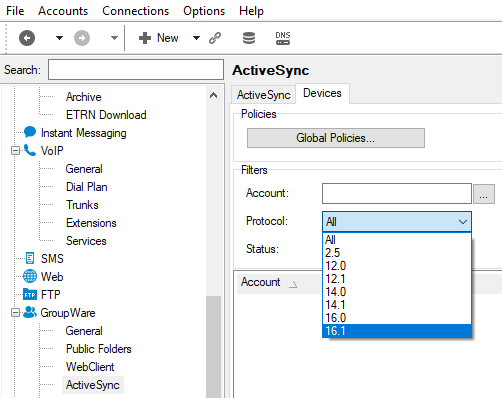Switch to the ActiveSync tab
502x398 pixels.
point(264,95)
